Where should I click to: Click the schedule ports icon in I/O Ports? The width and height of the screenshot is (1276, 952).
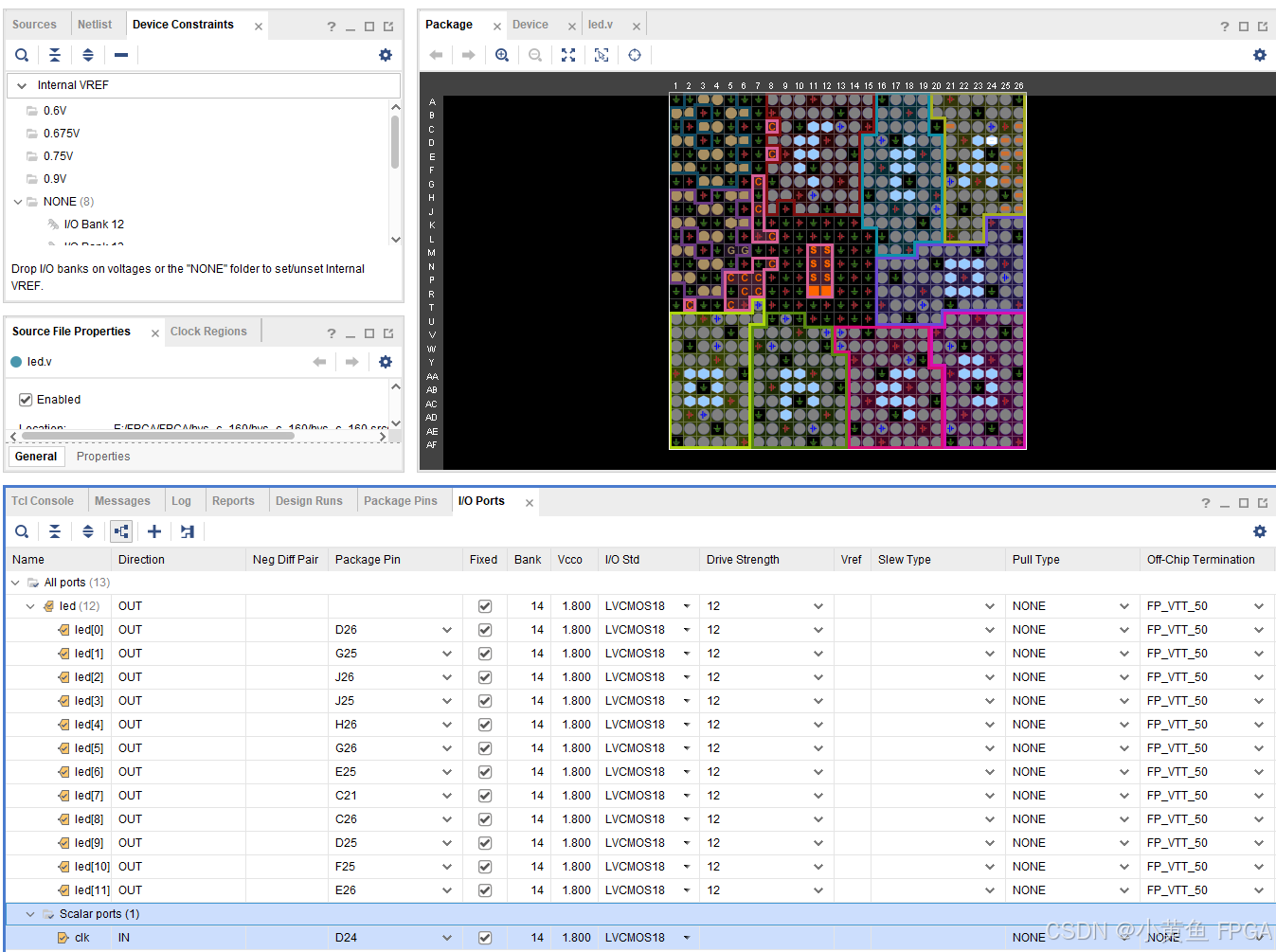188,531
